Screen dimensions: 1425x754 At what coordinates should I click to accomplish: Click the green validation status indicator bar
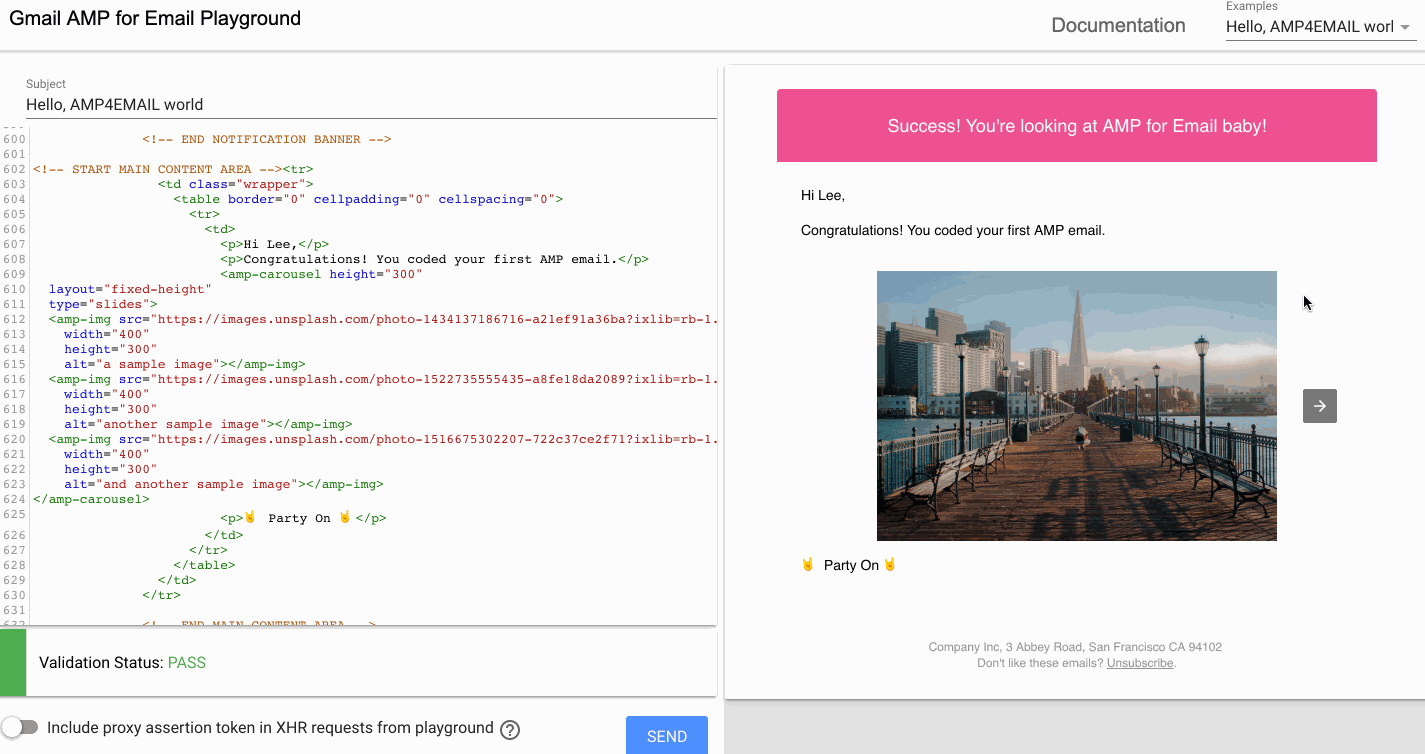12,661
